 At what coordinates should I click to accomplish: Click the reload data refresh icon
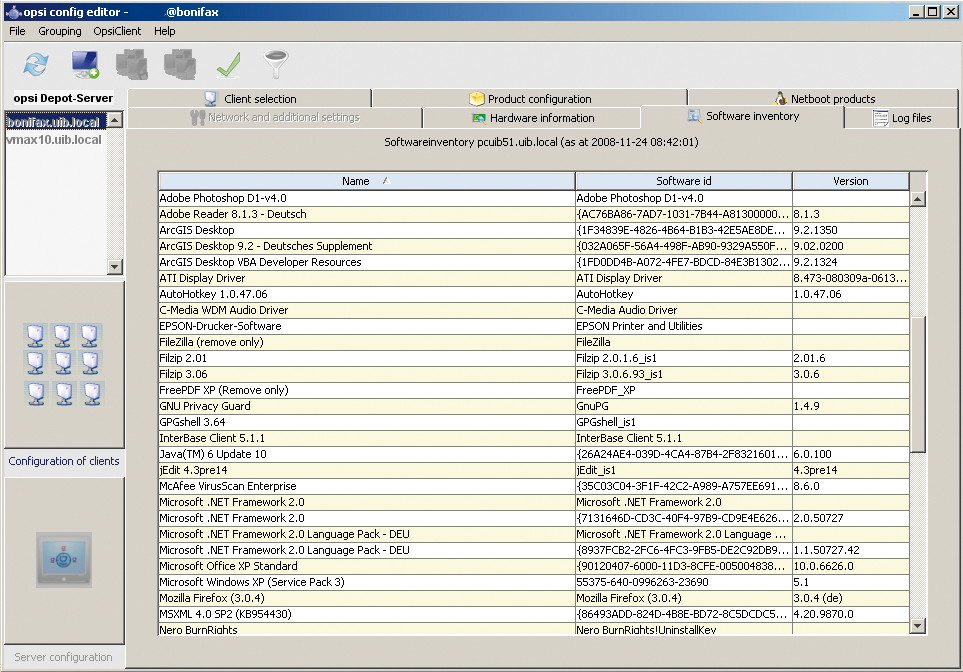36,64
